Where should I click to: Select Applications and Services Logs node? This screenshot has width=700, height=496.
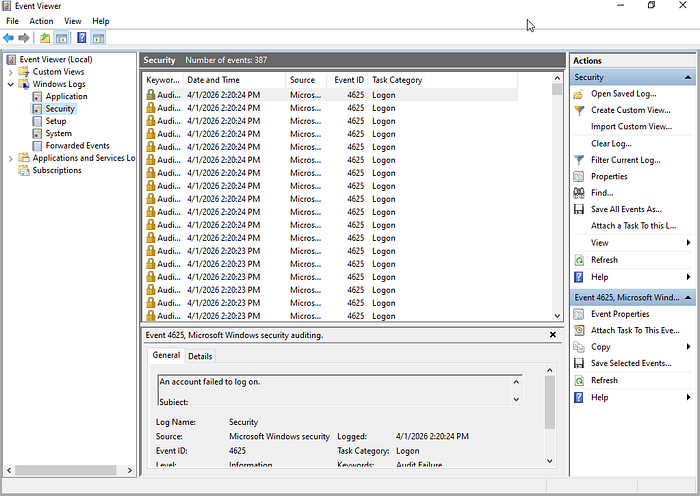pyautogui.click(x=83, y=158)
